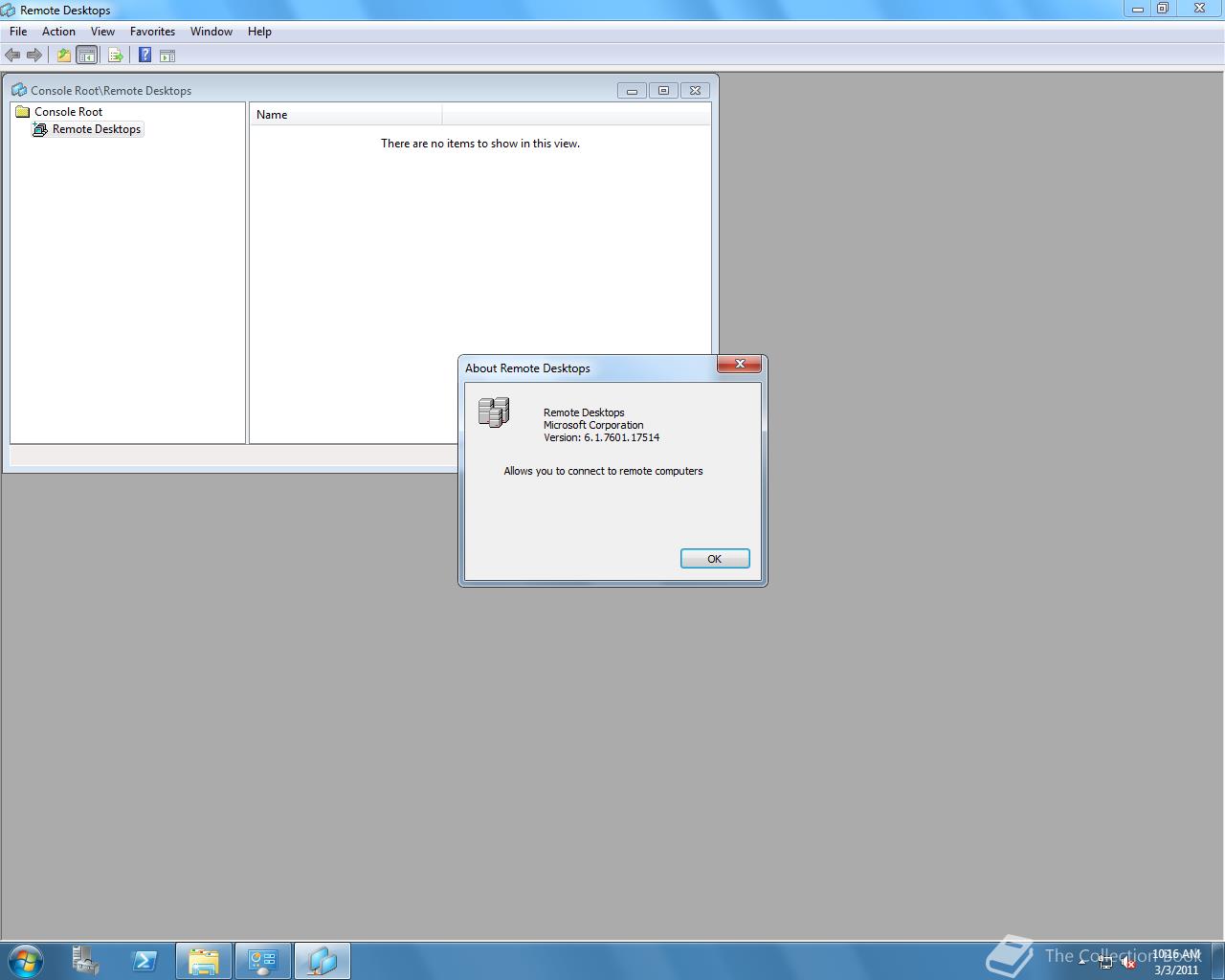Toggle Show/Hide Console Tree button
Viewport: 1225px width, 980px height.
(x=86, y=56)
